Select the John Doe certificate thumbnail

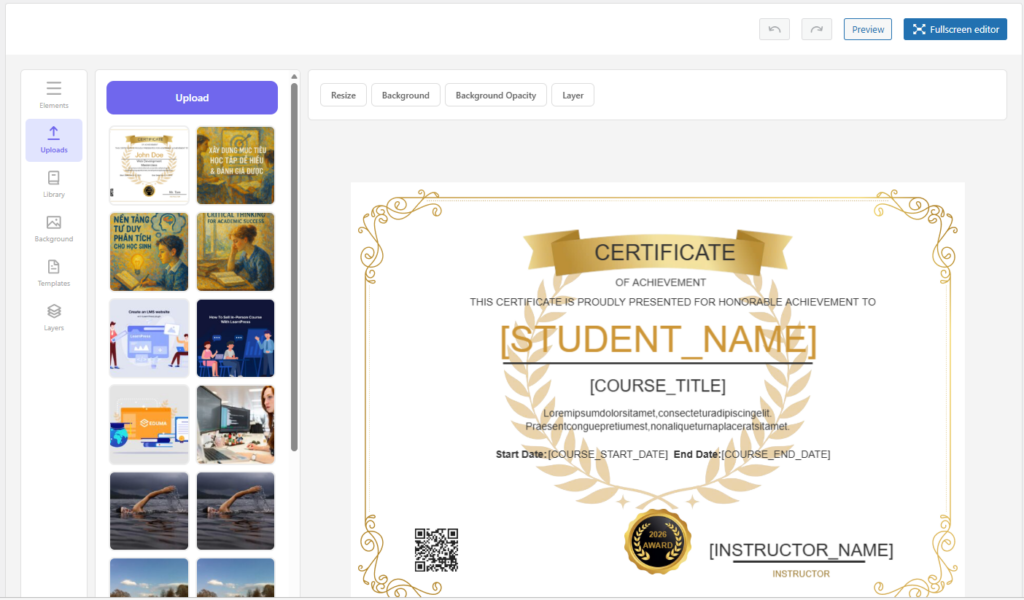pos(149,165)
